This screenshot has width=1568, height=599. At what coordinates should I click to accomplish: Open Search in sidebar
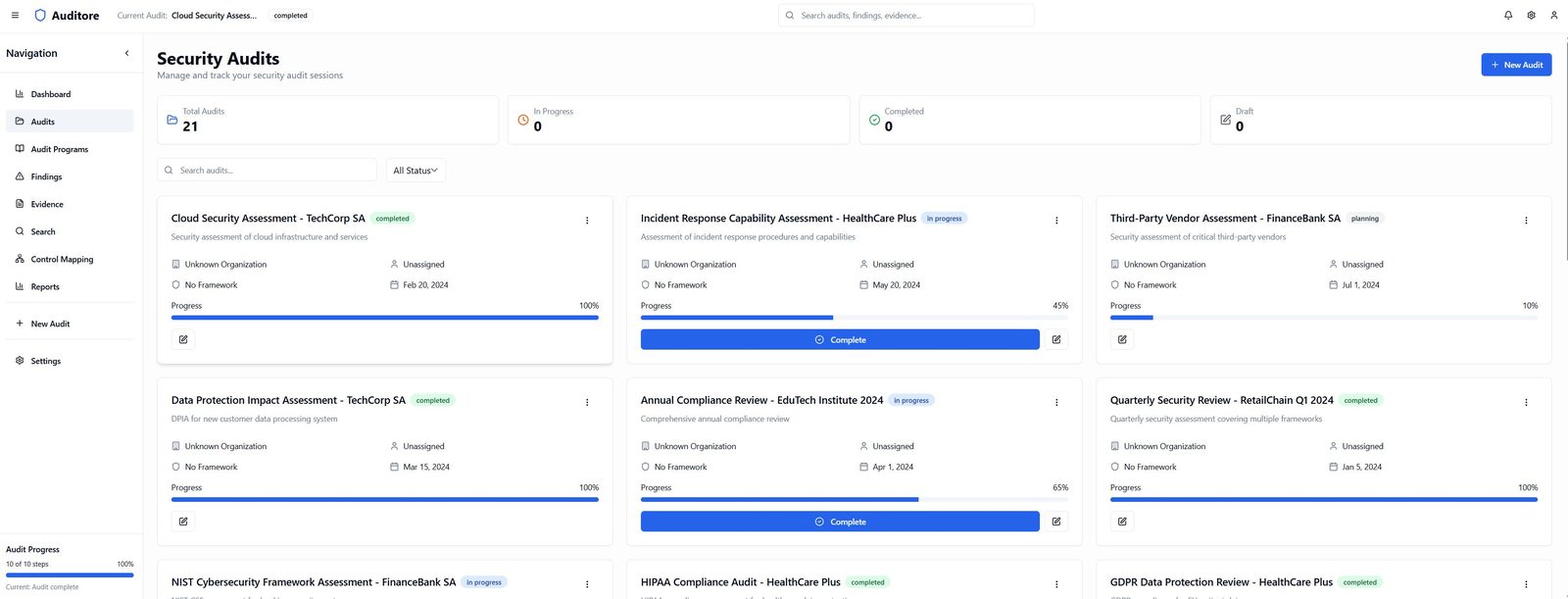(70, 231)
